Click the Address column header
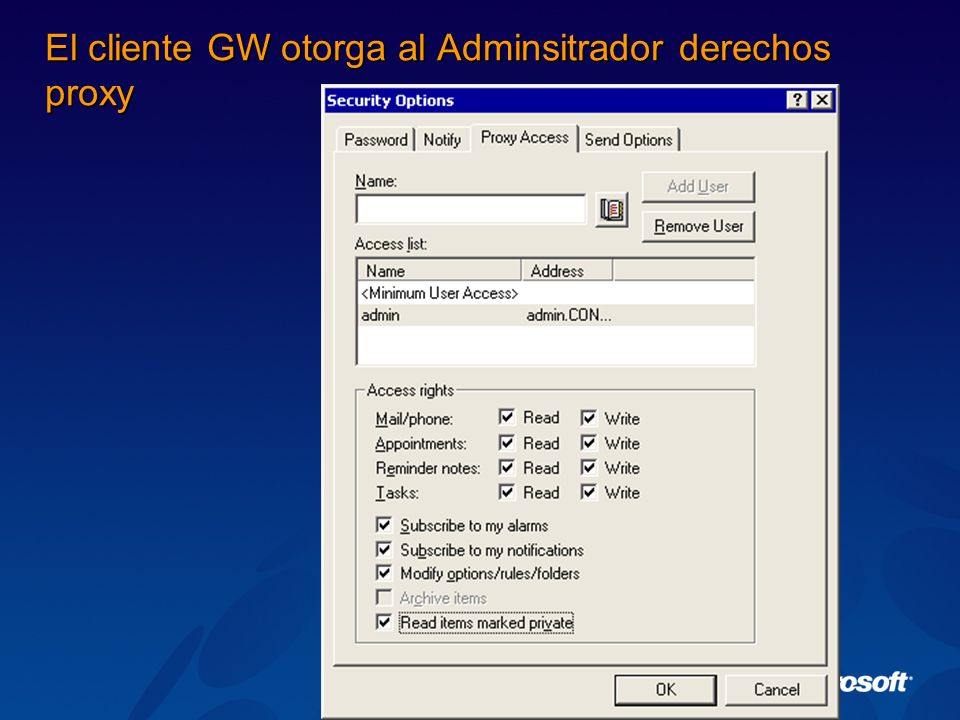This screenshot has width=960, height=720. (x=567, y=271)
